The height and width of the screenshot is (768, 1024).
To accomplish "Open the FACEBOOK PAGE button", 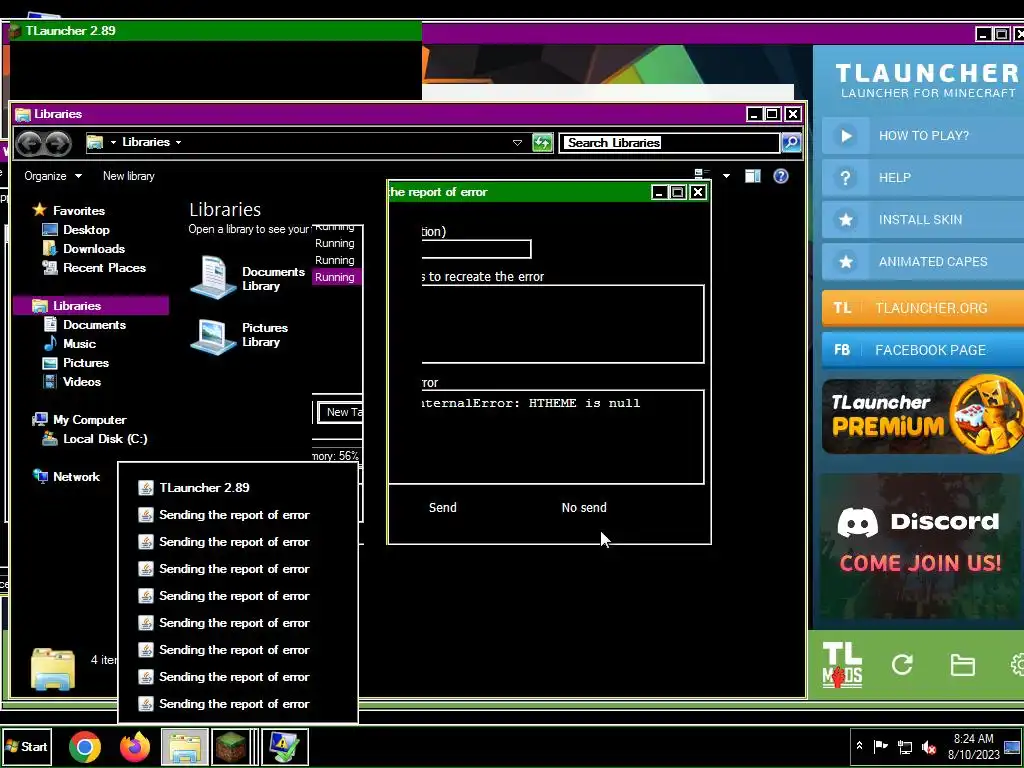I will tap(923, 350).
